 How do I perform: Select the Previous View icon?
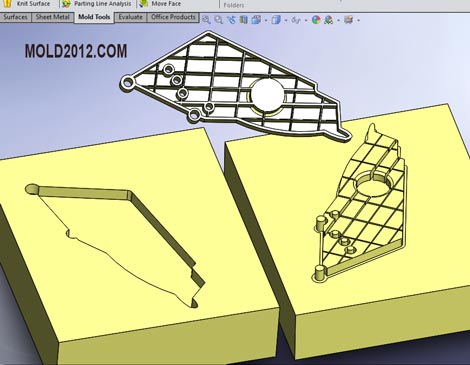pos(231,20)
